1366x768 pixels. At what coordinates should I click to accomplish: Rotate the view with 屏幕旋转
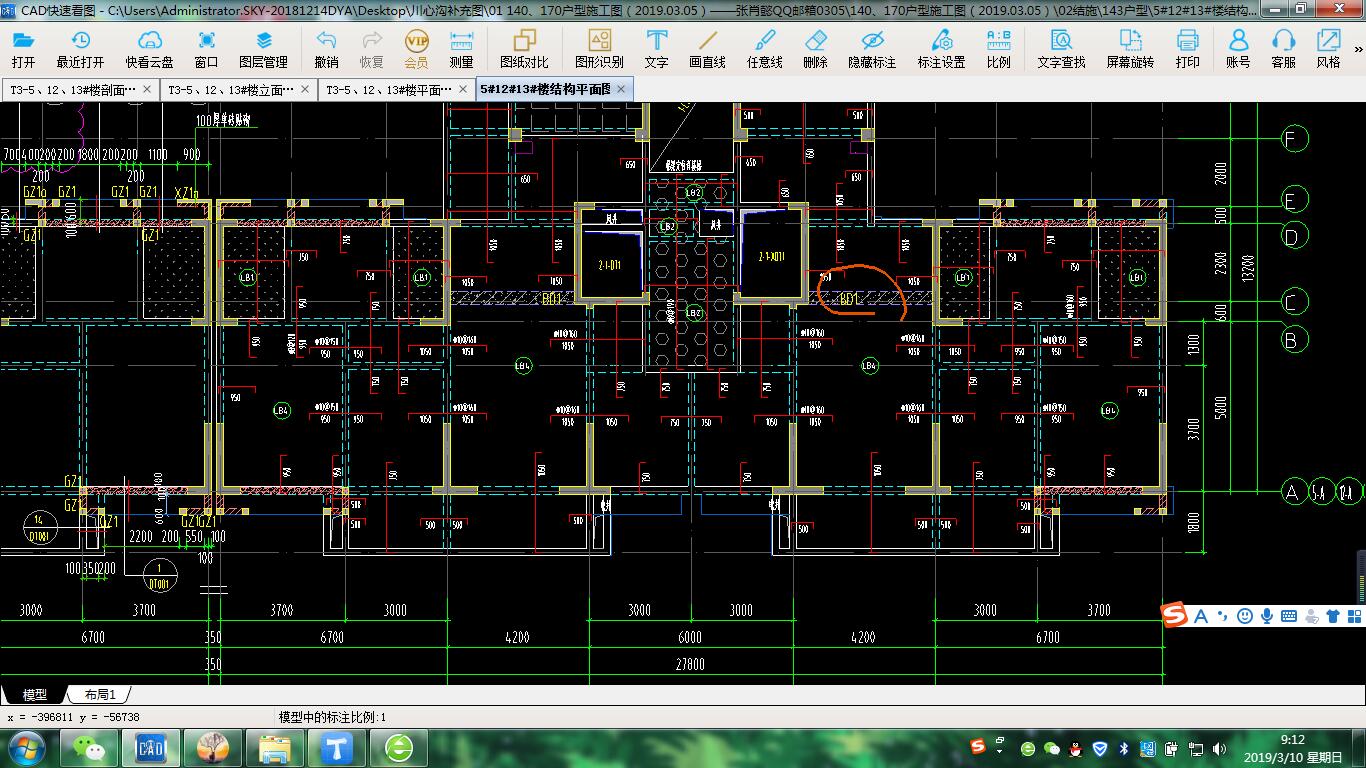coord(1131,48)
